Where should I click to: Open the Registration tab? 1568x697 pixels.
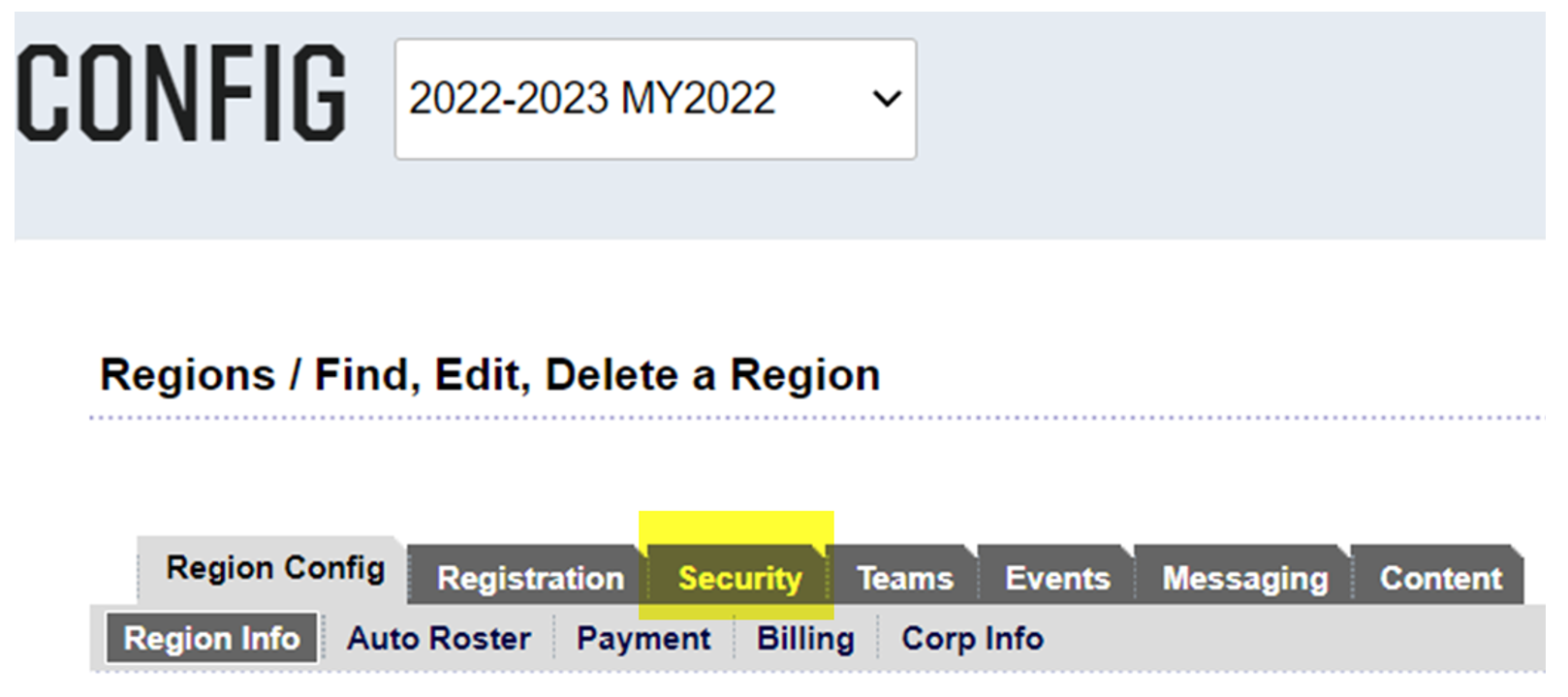click(x=530, y=579)
